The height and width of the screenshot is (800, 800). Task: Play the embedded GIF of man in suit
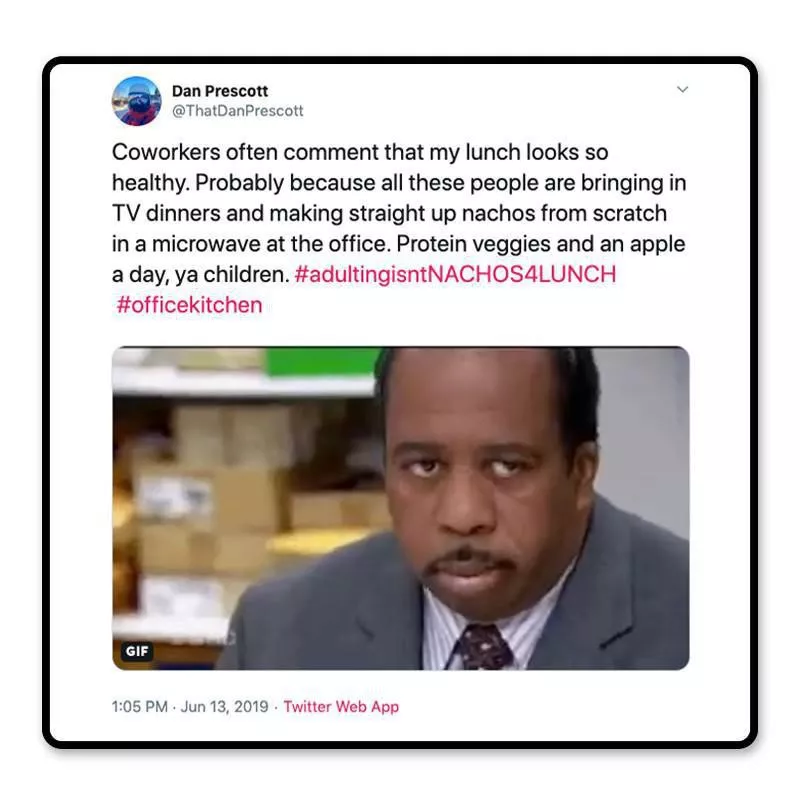[401, 508]
